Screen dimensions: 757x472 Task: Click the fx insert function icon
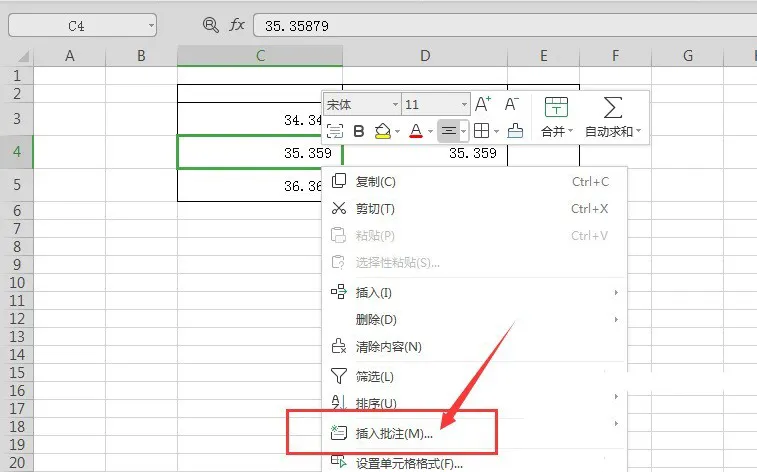pyautogui.click(x=237, y=25)
